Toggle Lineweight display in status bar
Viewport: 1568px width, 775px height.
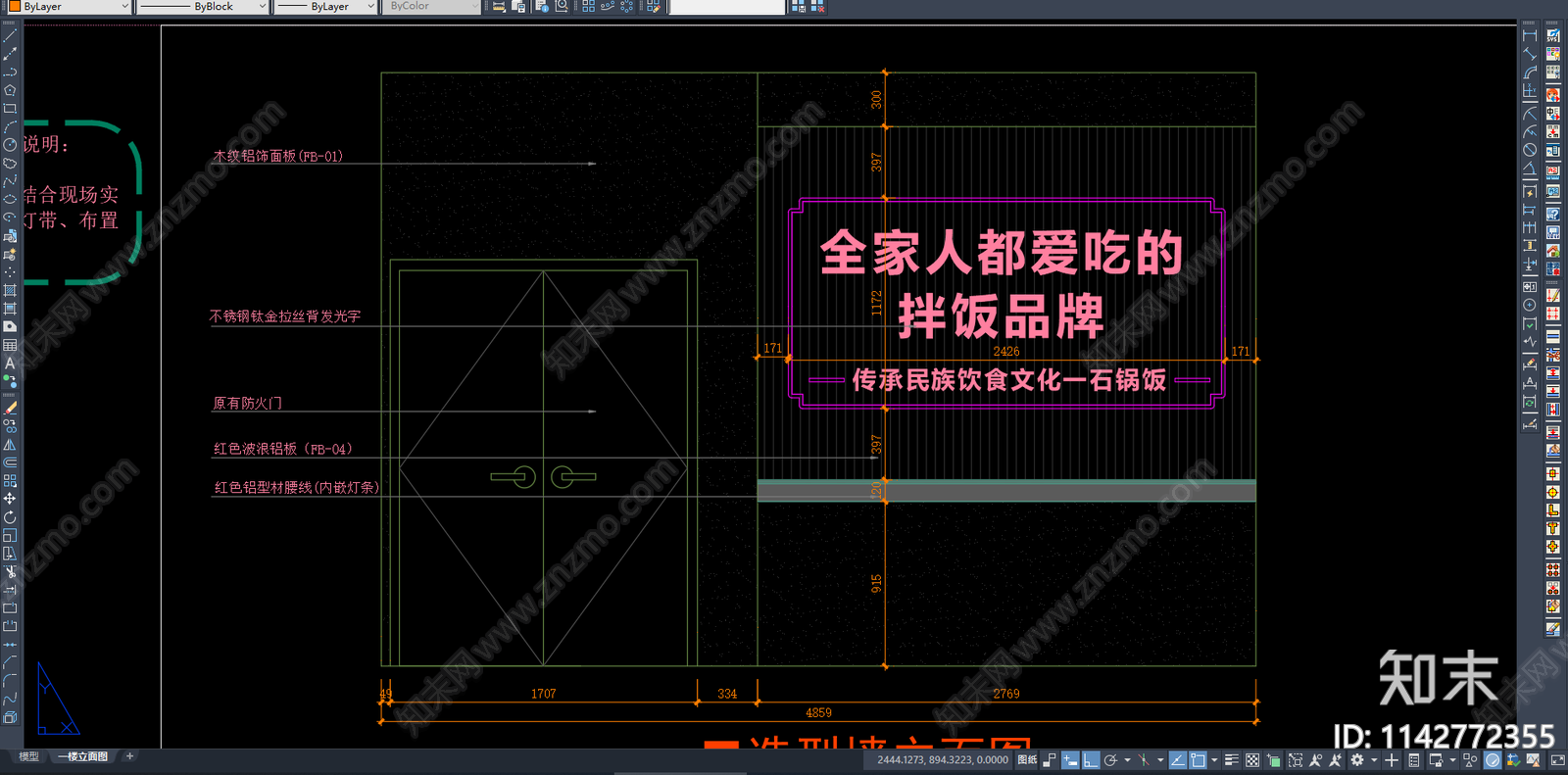click(x=1232, y=760)
